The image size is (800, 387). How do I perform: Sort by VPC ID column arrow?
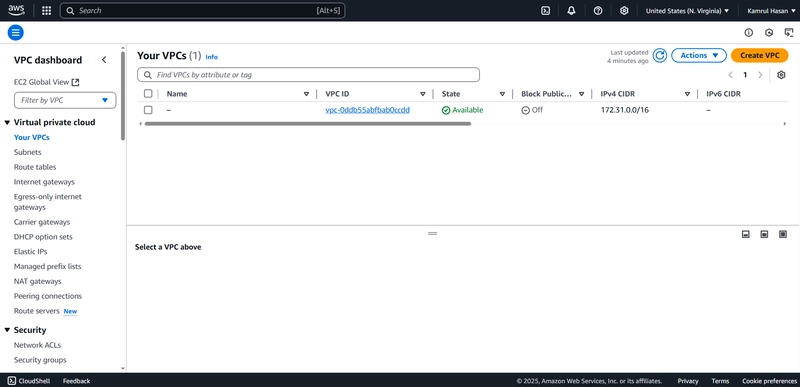click(422, 94)
